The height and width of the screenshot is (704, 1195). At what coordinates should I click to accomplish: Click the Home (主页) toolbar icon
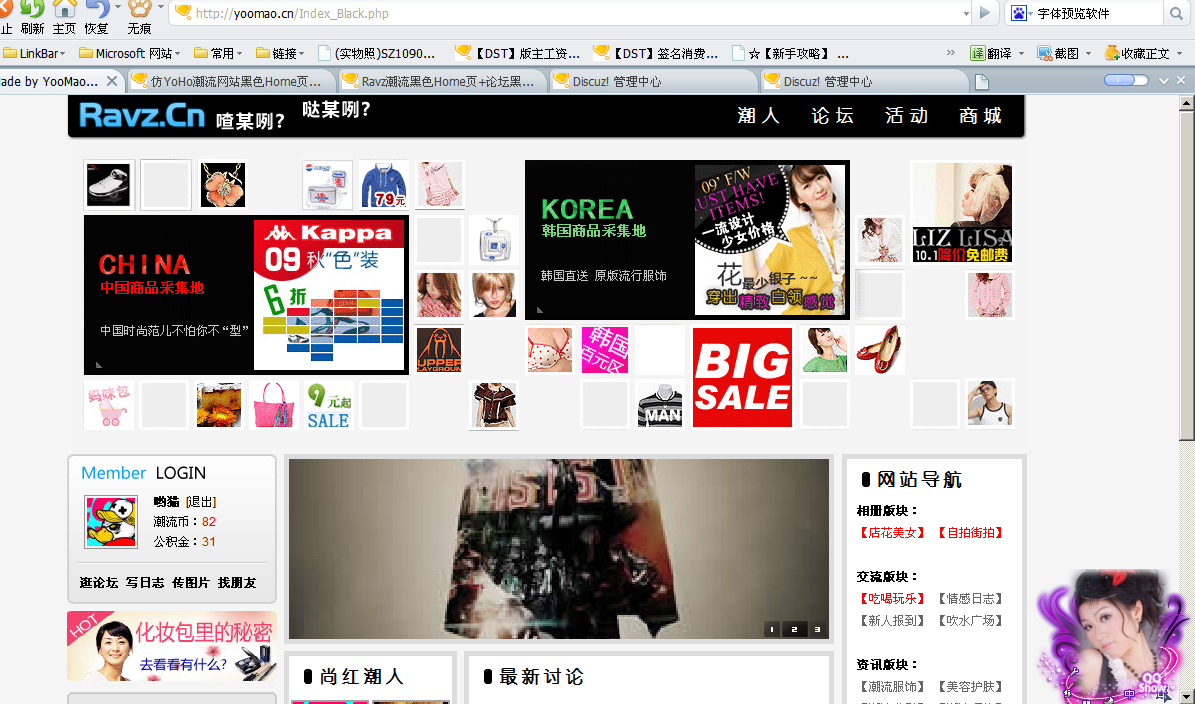pyautogui.click(x=64, y=10)
